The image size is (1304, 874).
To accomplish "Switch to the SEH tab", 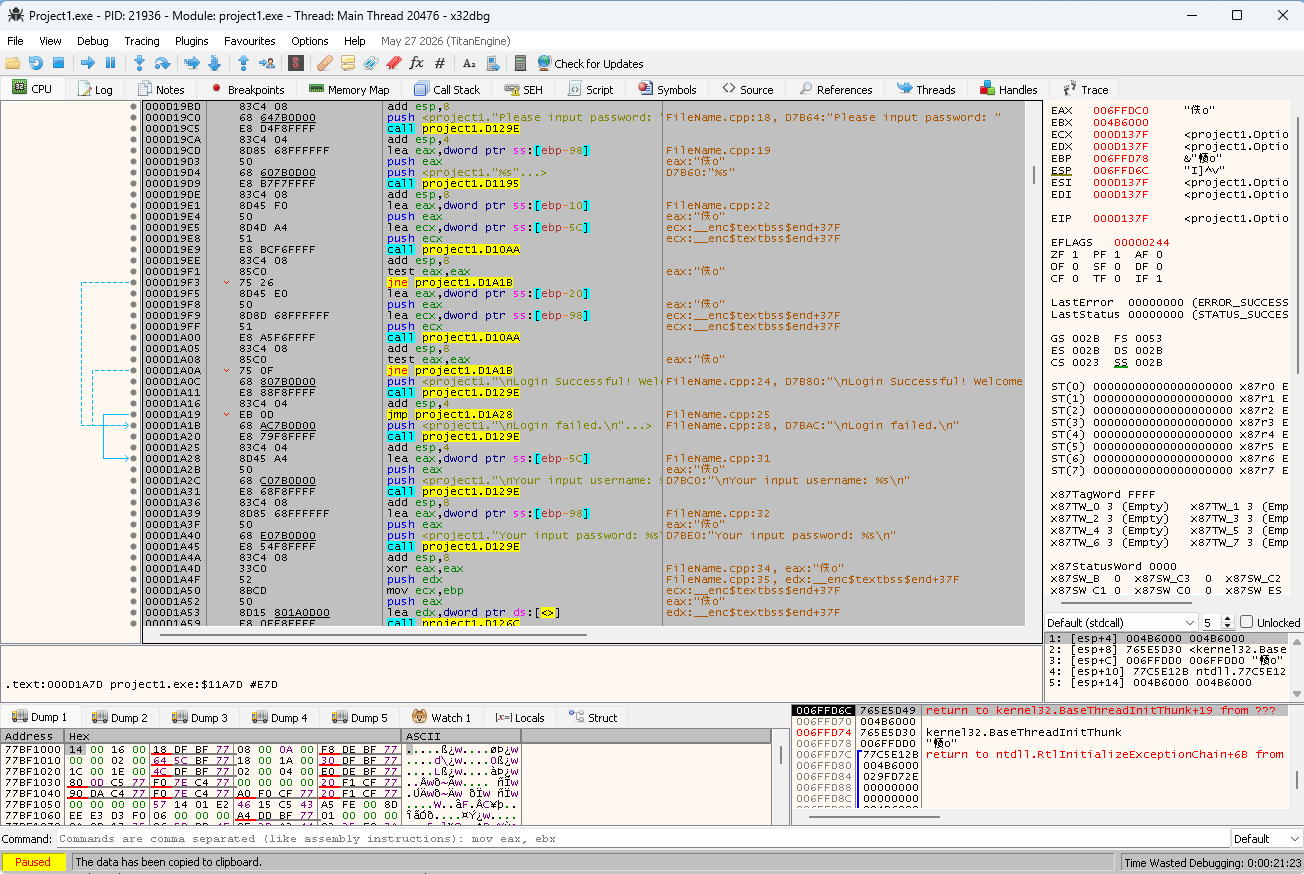I will coord(523,89).
